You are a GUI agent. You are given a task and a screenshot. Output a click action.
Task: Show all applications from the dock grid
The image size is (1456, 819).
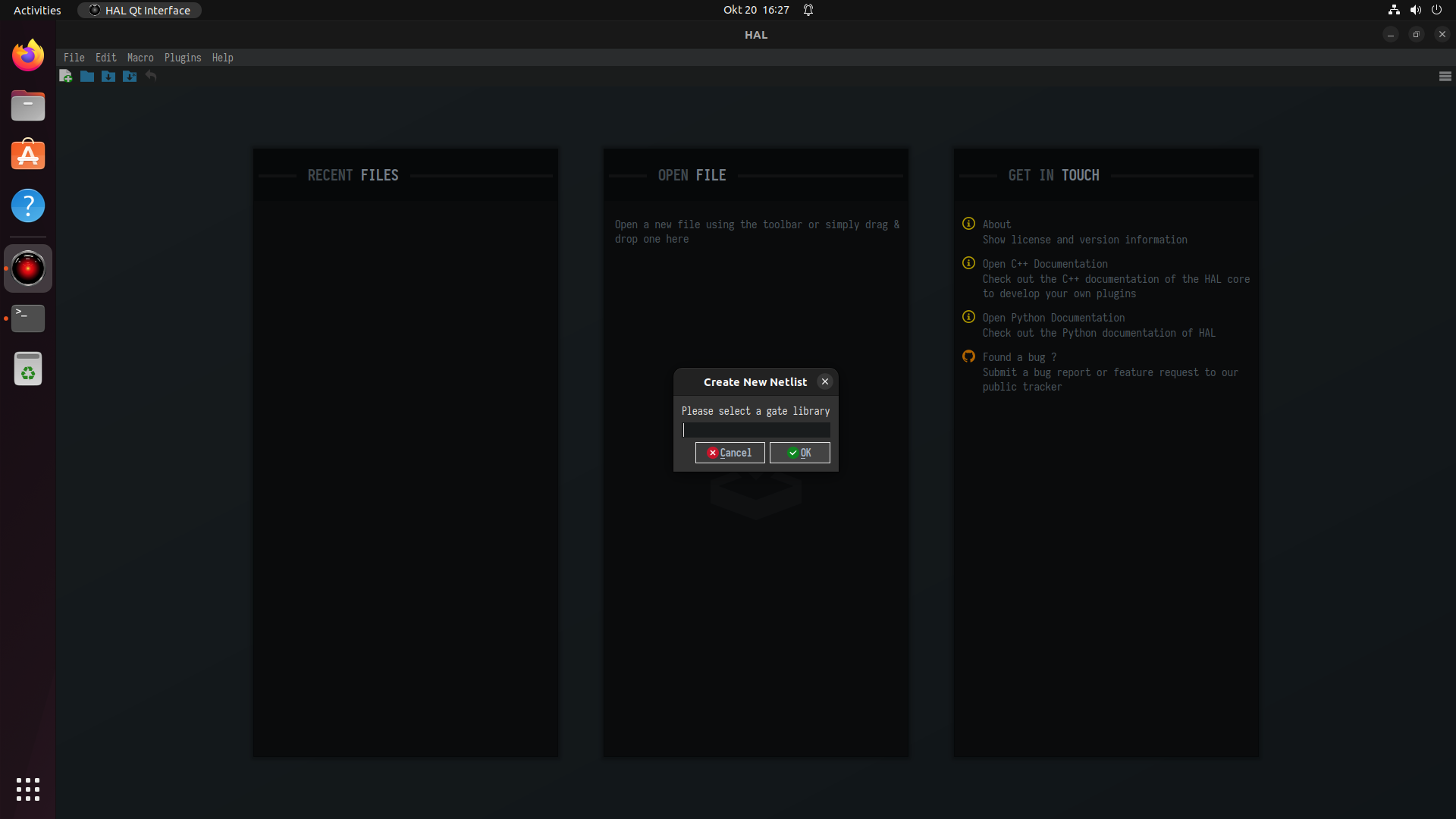[x=27, y=789]
